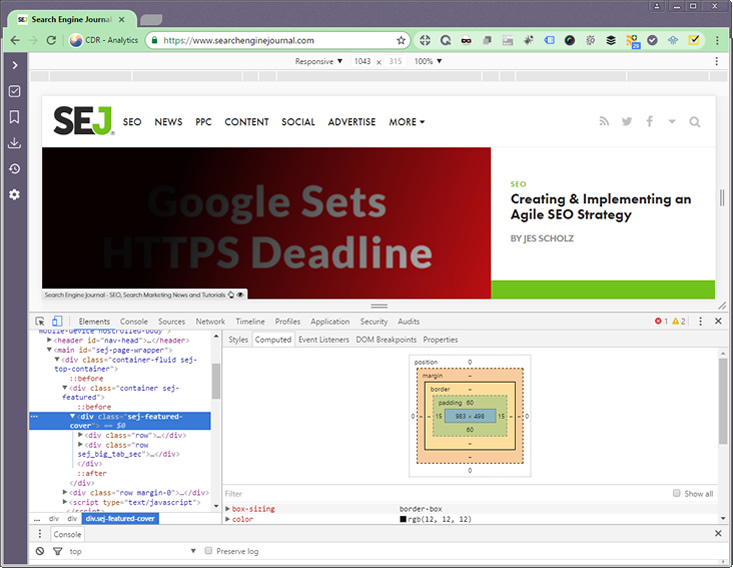Click the warning count indicator

tap(679, 321)
